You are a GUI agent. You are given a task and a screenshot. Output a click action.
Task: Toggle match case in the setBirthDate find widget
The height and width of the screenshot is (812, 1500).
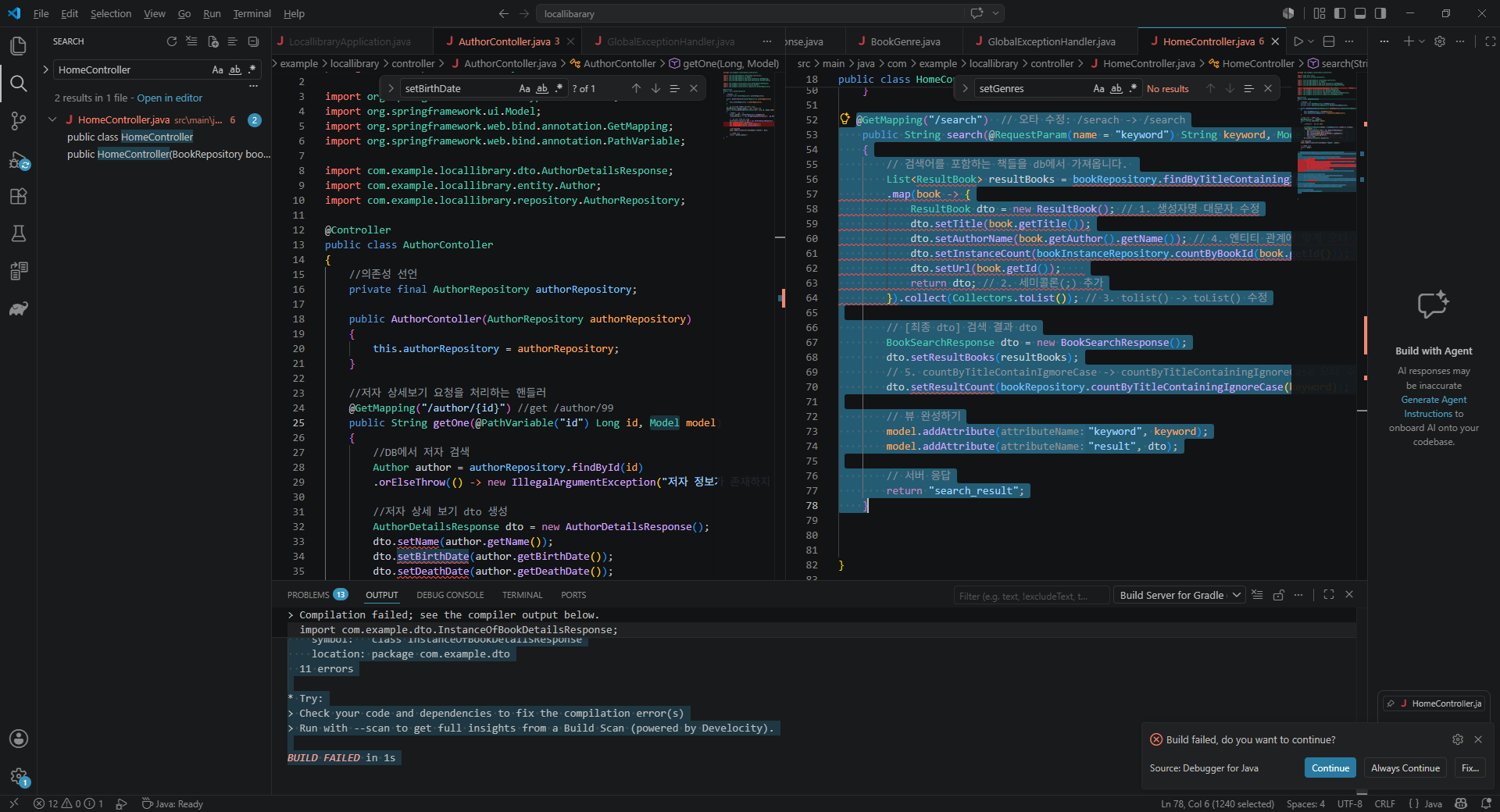tap(525, 88)
